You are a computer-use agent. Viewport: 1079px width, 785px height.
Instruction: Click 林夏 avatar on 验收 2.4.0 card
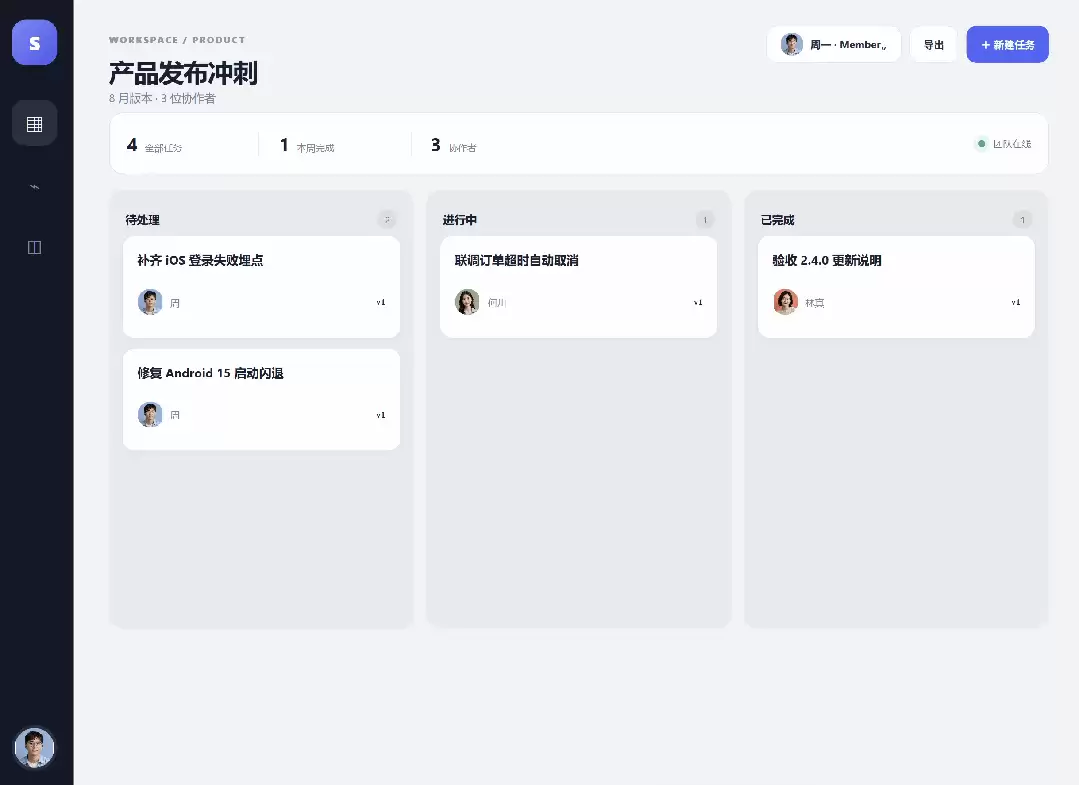[785, 302]
